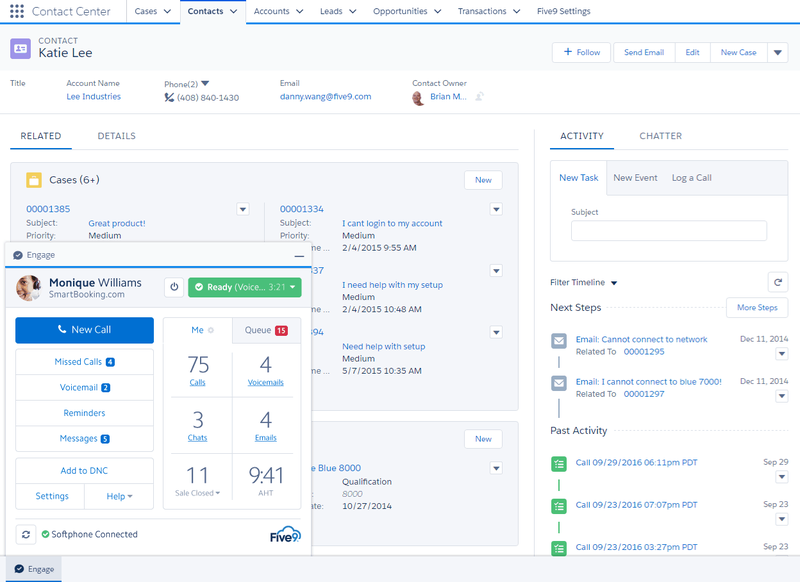The image size is (800, 582).
Task: Switch to the Chatter tab
Action: pos(661,136)
